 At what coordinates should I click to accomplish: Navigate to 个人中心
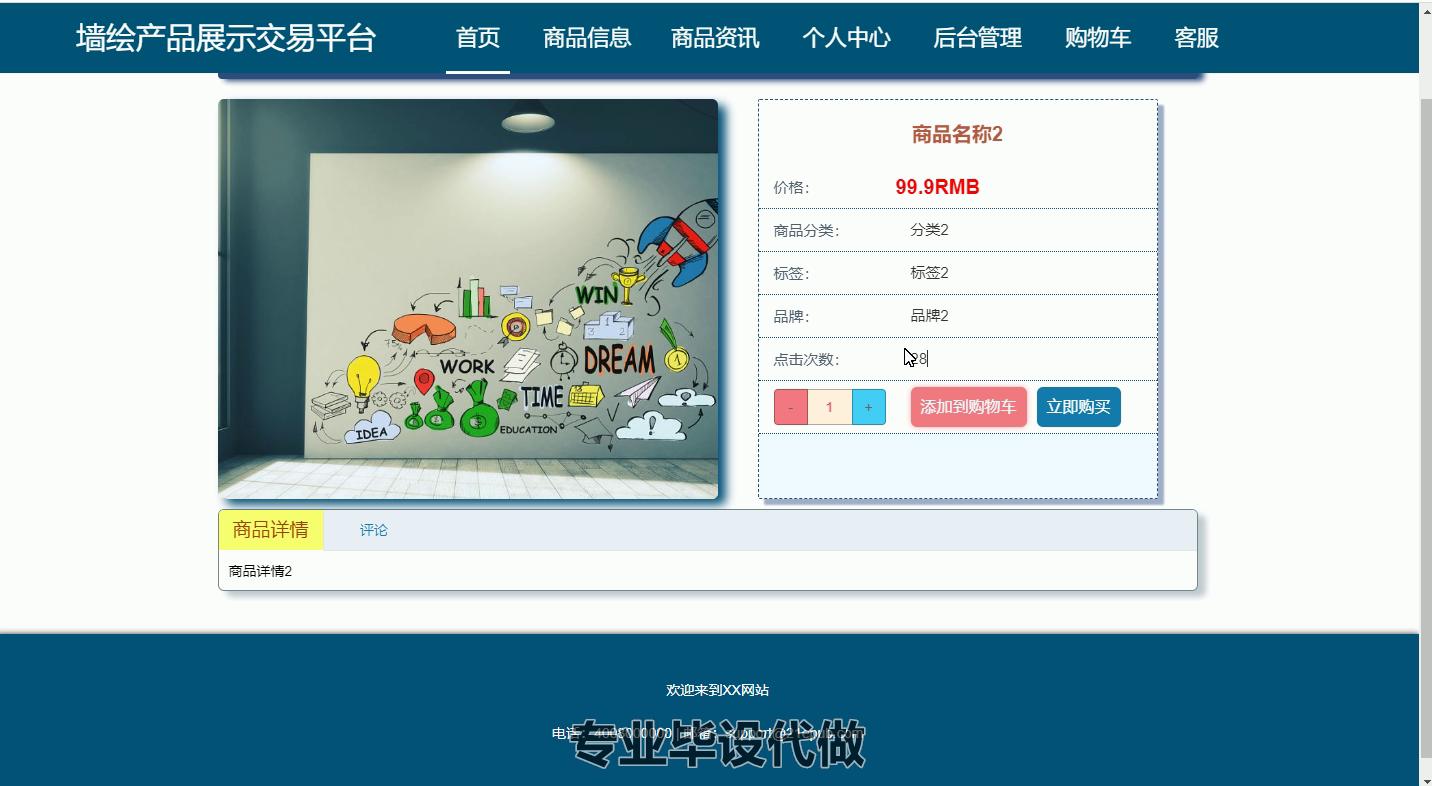click(846, 38)
